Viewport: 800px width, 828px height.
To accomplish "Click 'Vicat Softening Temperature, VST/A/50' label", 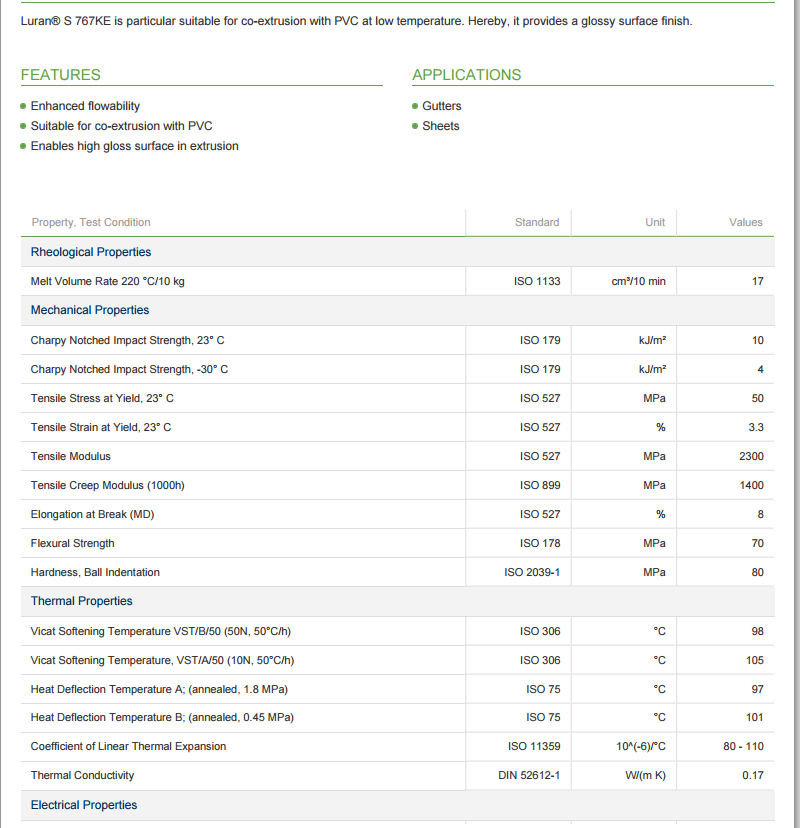I will [162, 661].
